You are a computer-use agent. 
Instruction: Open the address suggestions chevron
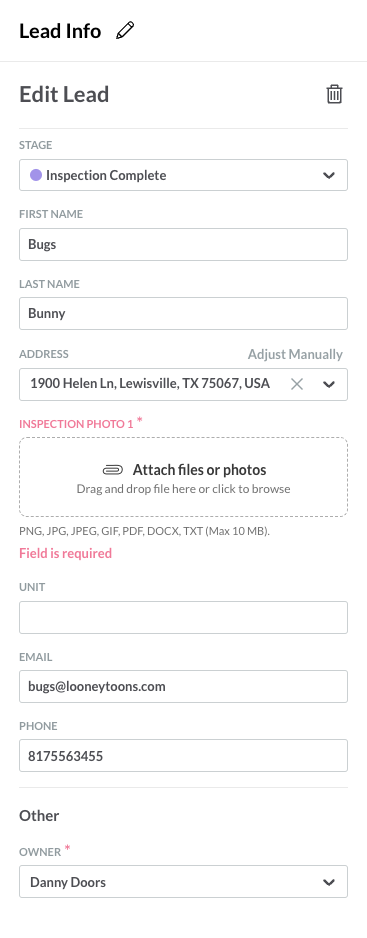tap(329, 384)
